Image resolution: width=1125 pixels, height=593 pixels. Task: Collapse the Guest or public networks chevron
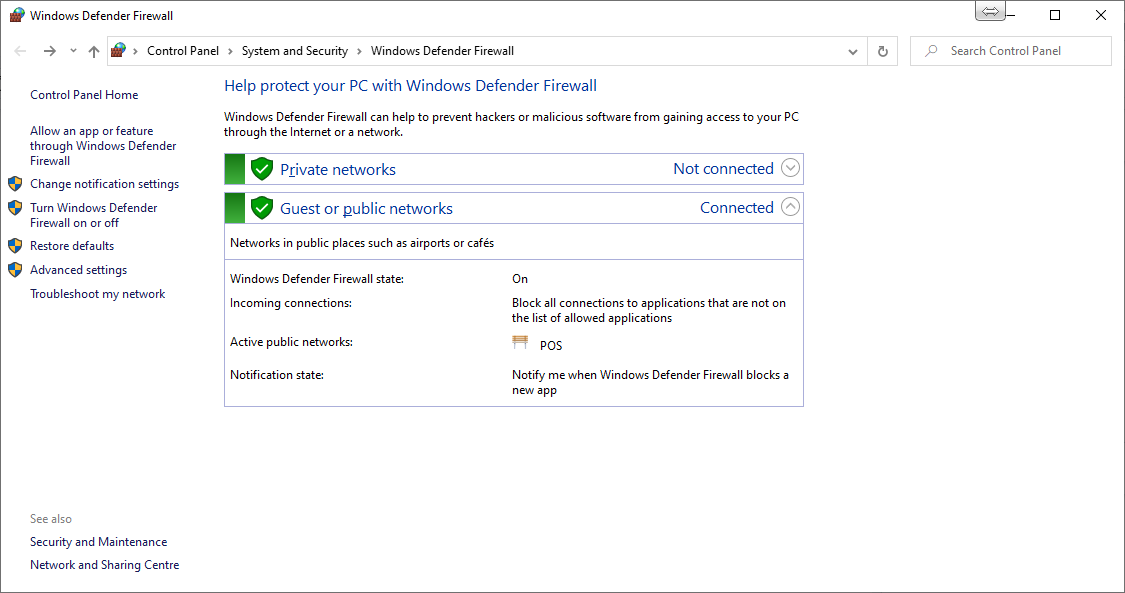[790, 207]
